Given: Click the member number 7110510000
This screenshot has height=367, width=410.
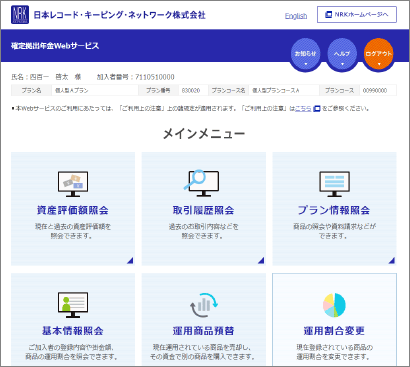Looking at the screenshot, I should 155,77.
